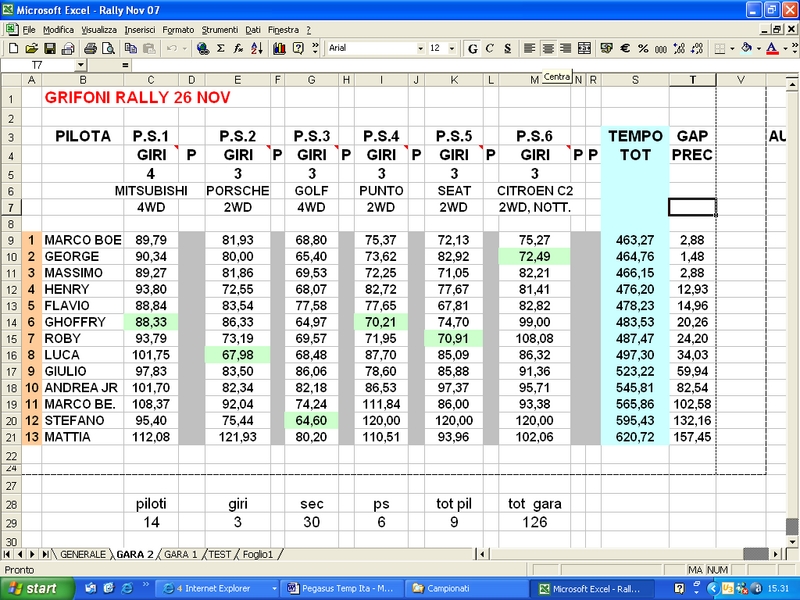Open the Finestra menu
This screenshot has height=600, width=800.
283,30
